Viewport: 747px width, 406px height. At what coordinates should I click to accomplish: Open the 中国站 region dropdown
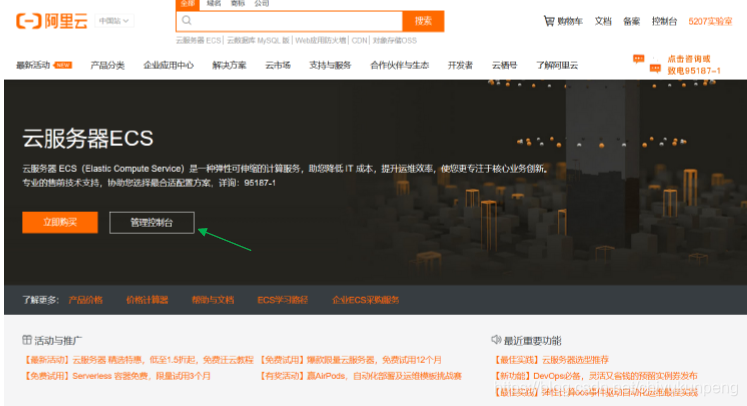(114, 21)
